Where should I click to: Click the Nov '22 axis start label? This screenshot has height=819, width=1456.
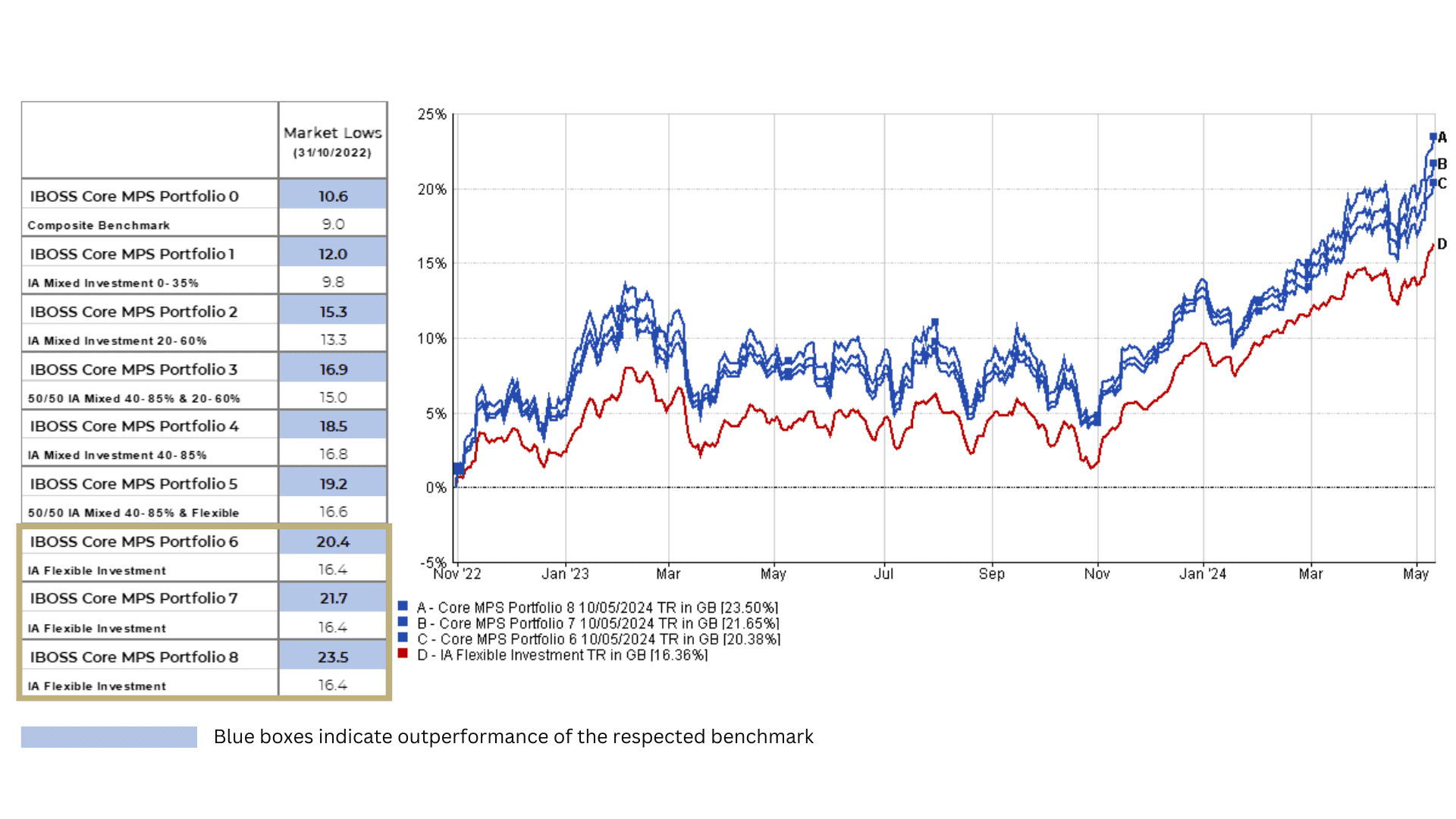[x=457, y=574]
